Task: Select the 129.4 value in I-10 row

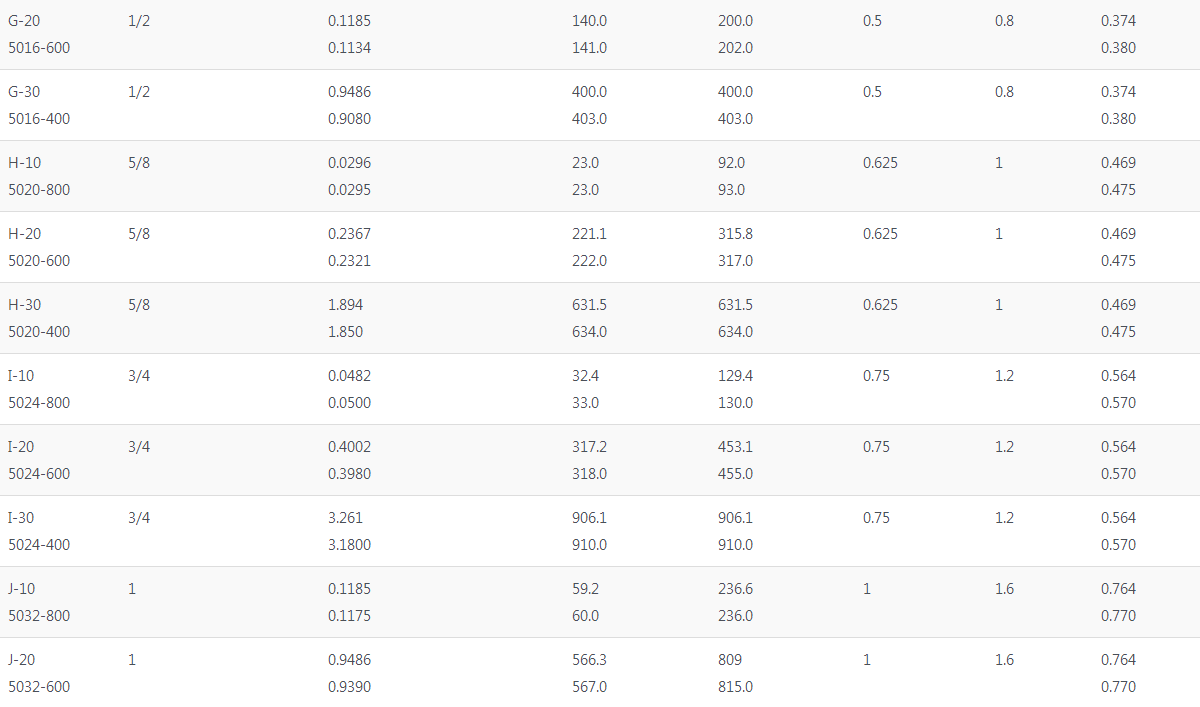Action: click(x=735, y=376)
